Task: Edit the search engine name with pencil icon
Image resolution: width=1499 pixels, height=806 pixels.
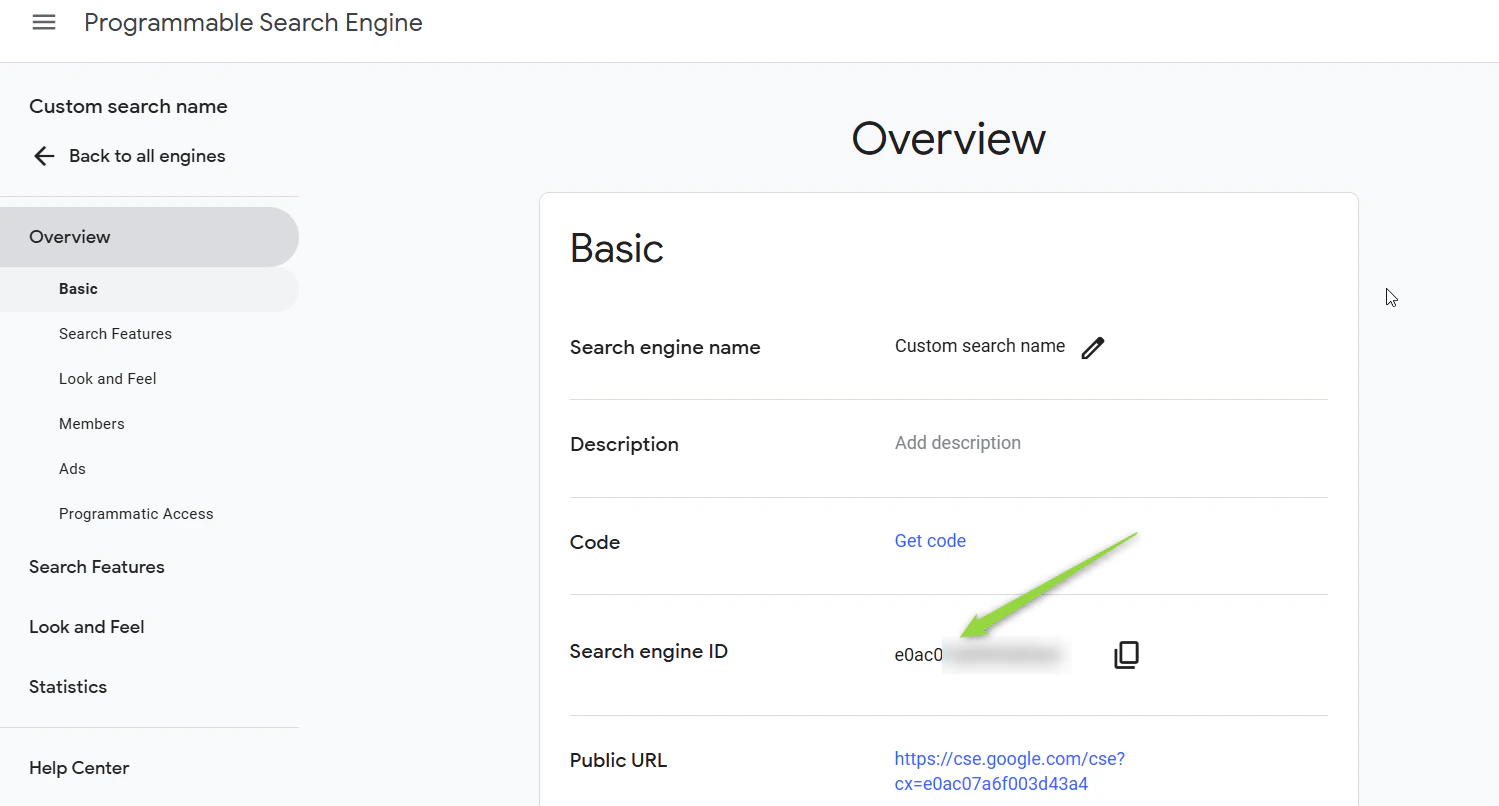Action: click(x=1092, y=347)
